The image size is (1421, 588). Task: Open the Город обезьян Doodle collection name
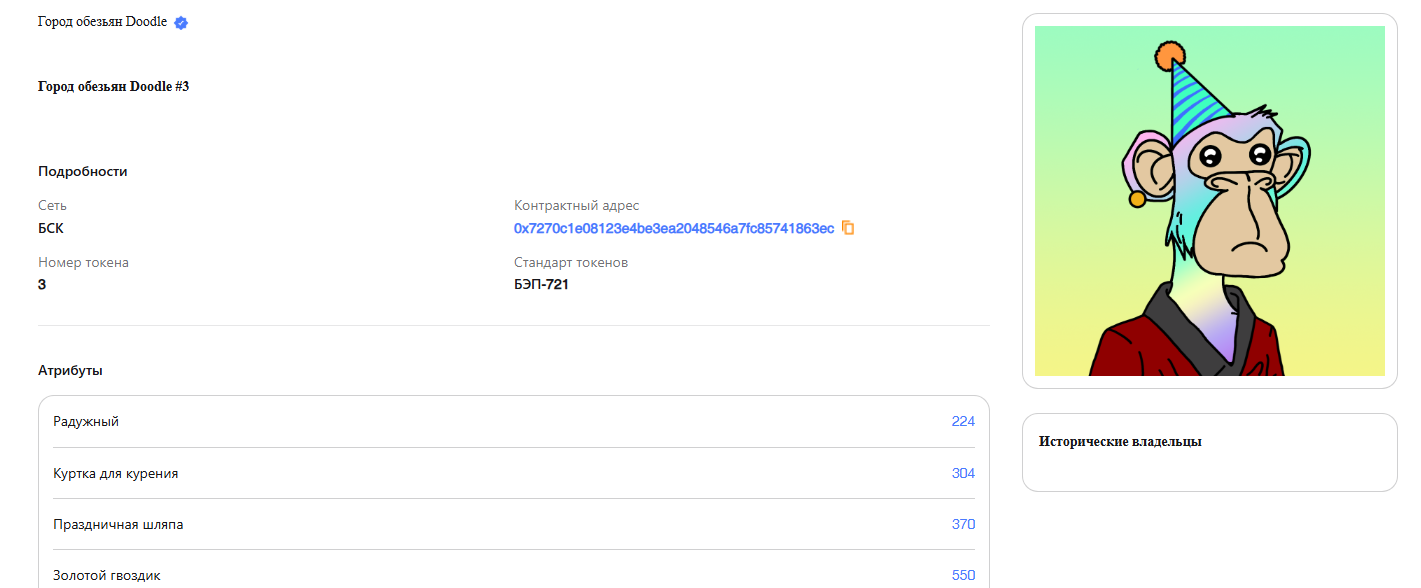pyautogui.click(x=102, y=22)
